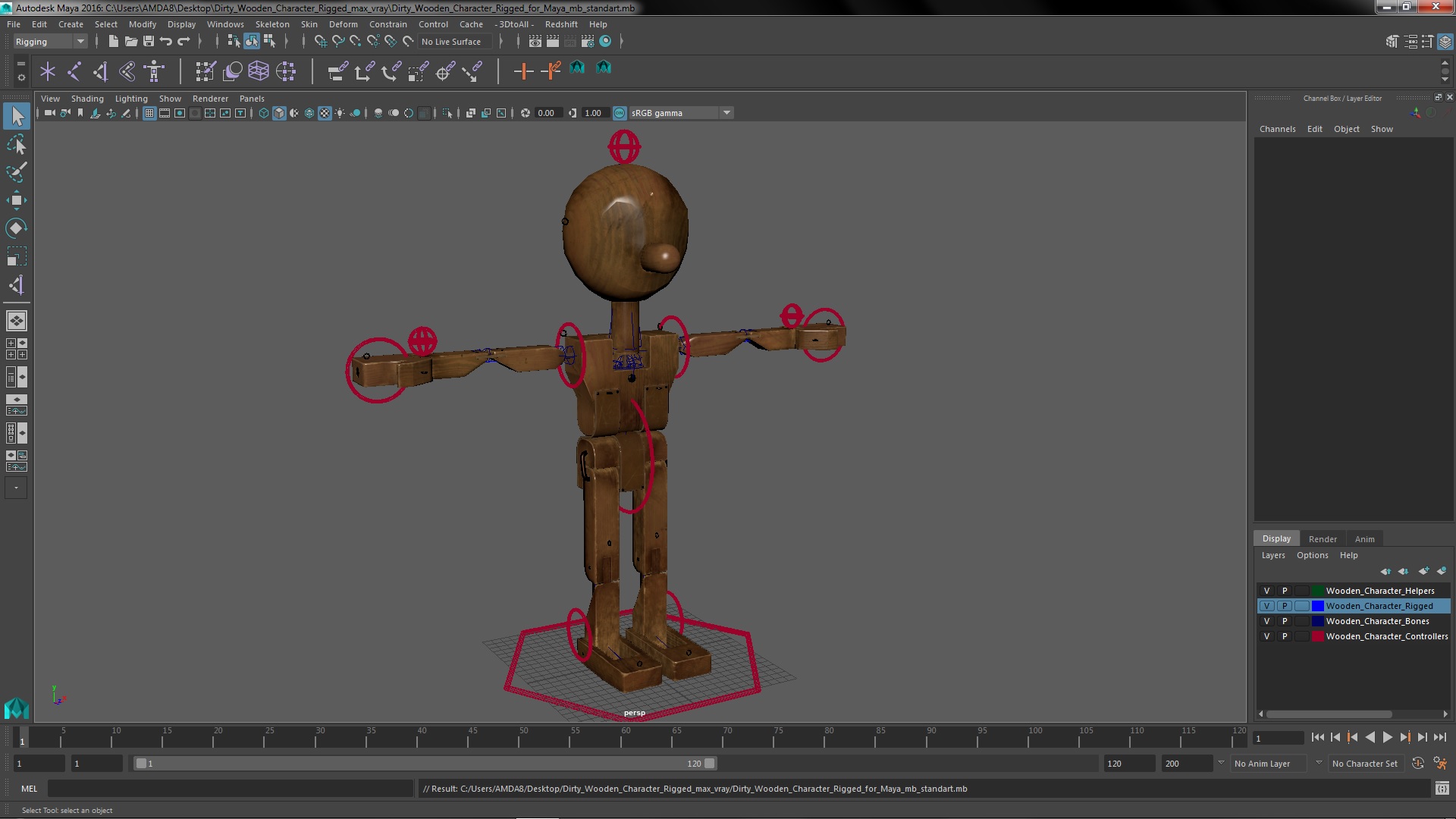Click the Maya logo icon in toolbox
Viewport: 1456px width, 819px height.
(16, 708)
